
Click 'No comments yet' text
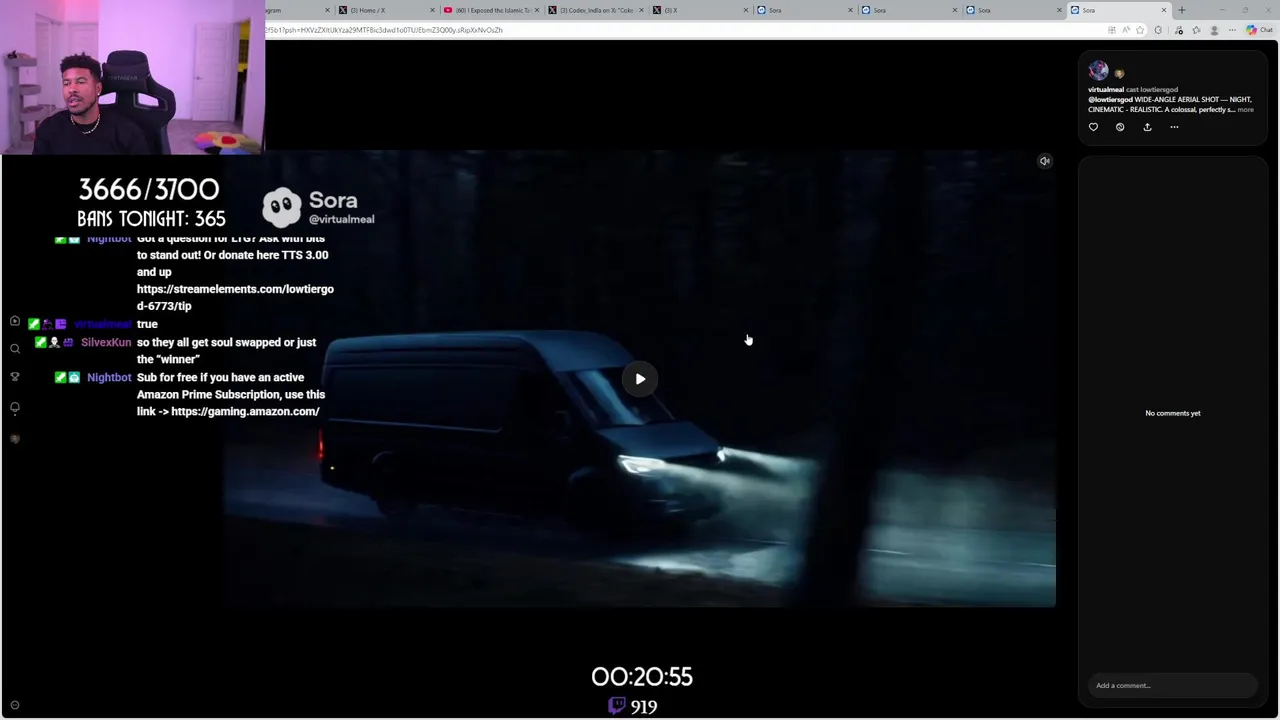click(1173, 413)
